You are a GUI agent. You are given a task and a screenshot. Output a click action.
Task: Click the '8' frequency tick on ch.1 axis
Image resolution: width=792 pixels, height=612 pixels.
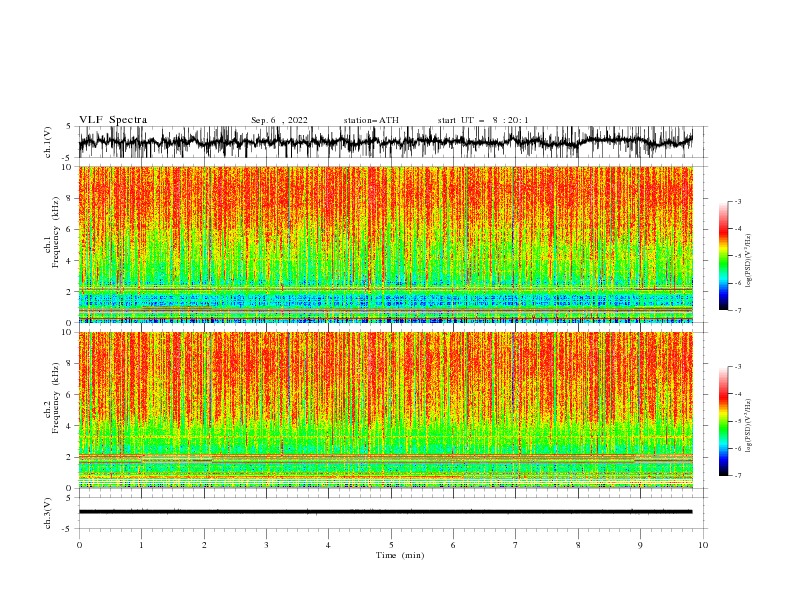pyautogui.click(x=68, y=198)
